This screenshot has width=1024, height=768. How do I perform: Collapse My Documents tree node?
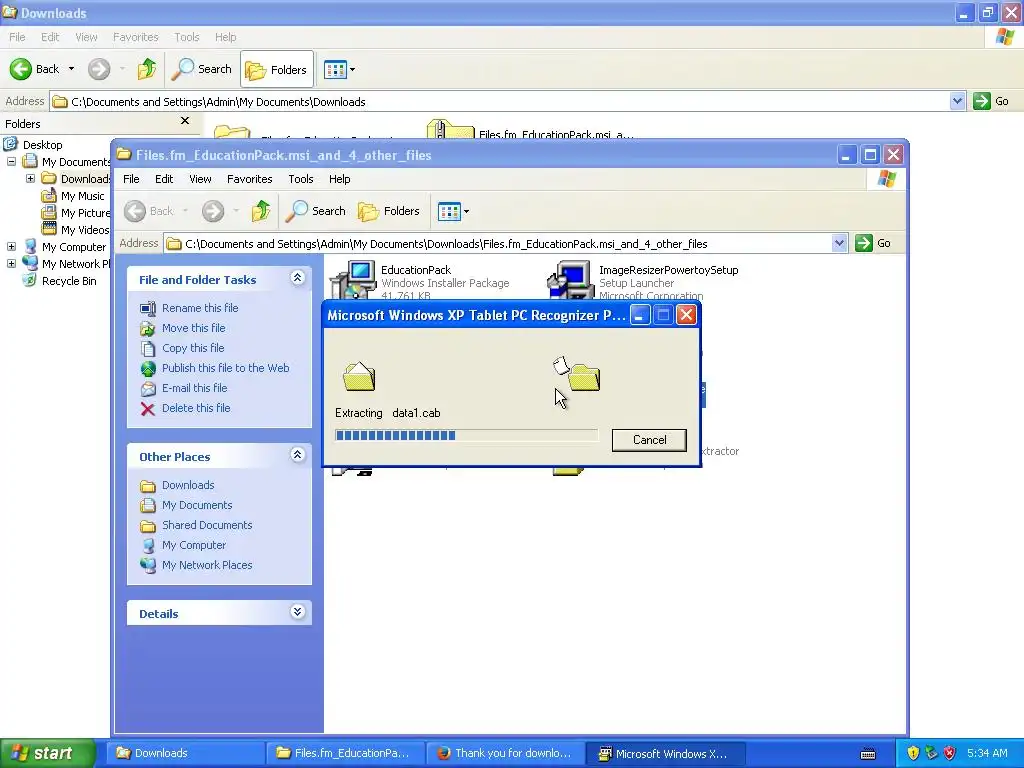11,161
